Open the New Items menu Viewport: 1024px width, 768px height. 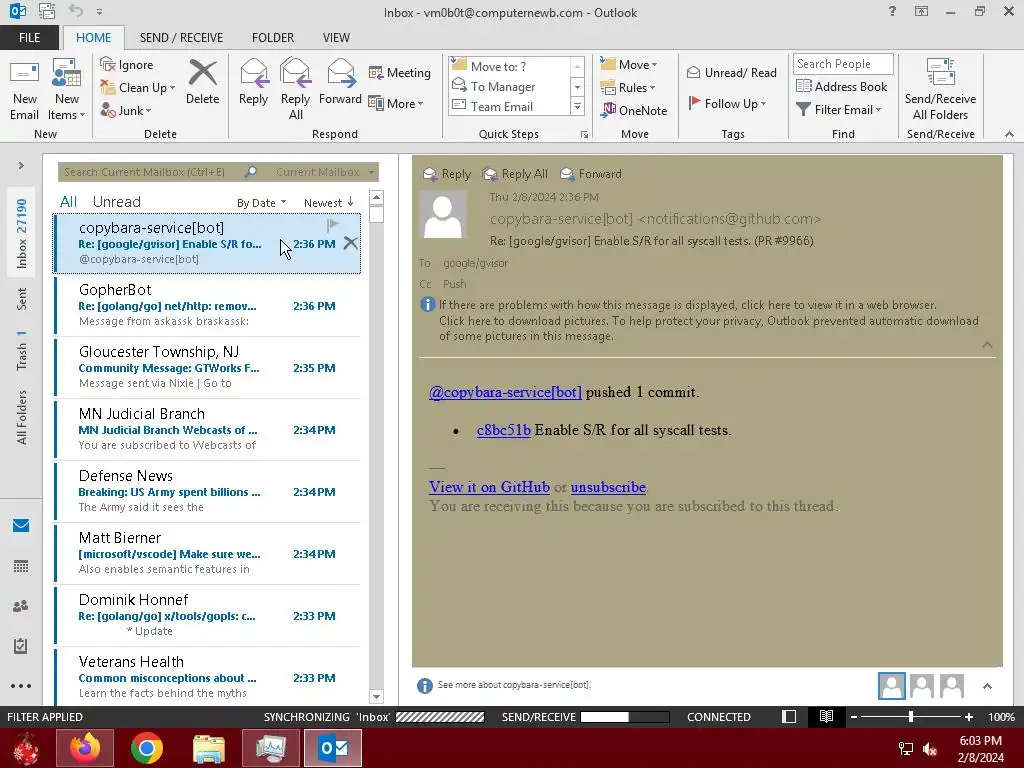tap(67, 91)
